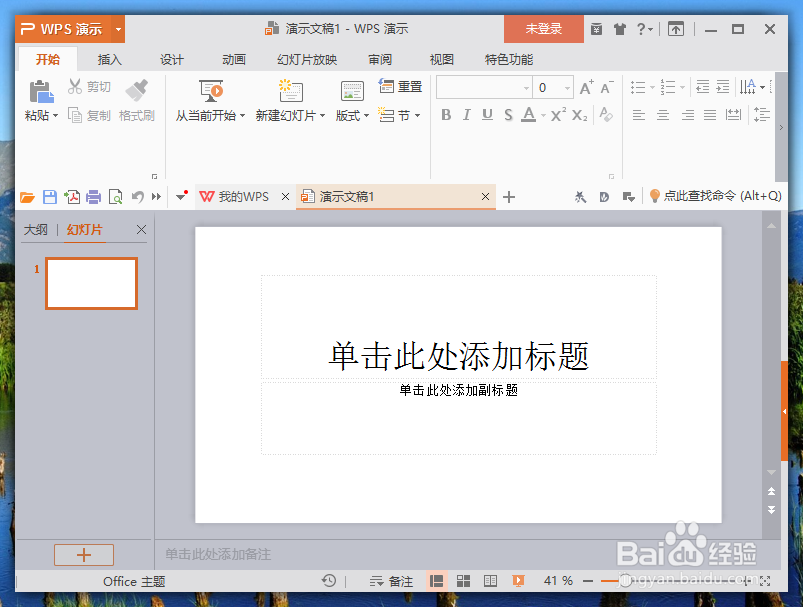
Task: Switch to the 大纲 outline panel tab
Action: pos(35,229)
